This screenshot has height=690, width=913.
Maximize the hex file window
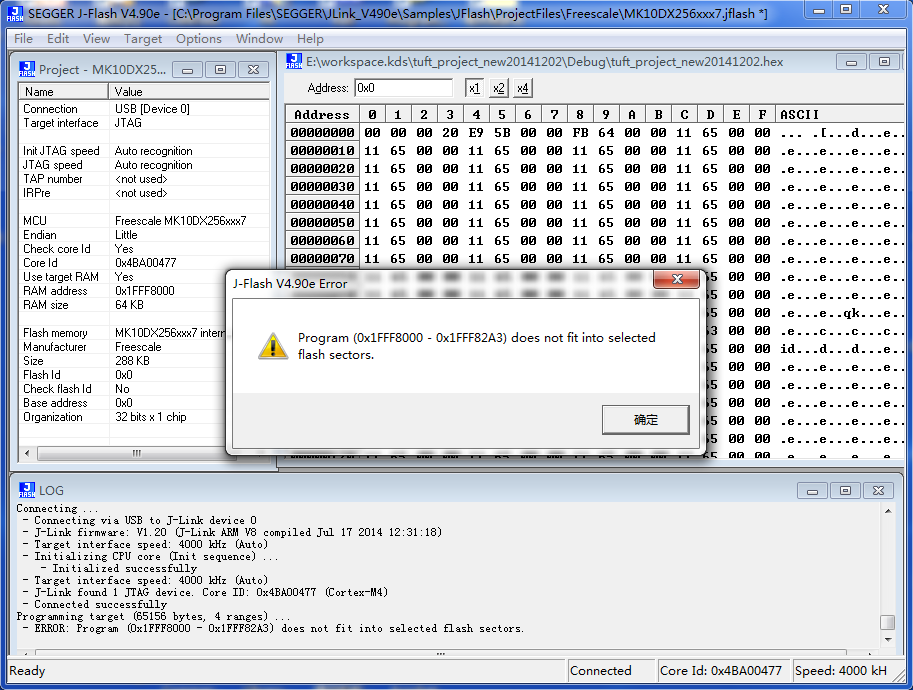tap(884, 62)
